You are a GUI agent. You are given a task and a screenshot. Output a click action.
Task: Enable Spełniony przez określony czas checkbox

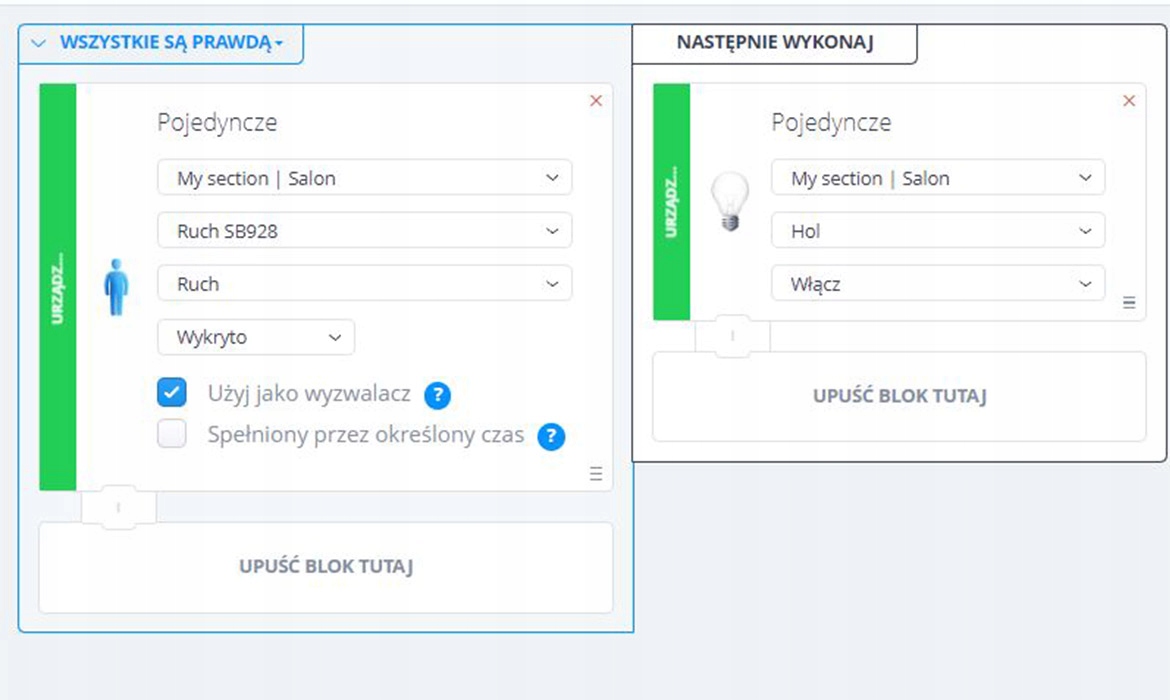(x=172, y=435)
